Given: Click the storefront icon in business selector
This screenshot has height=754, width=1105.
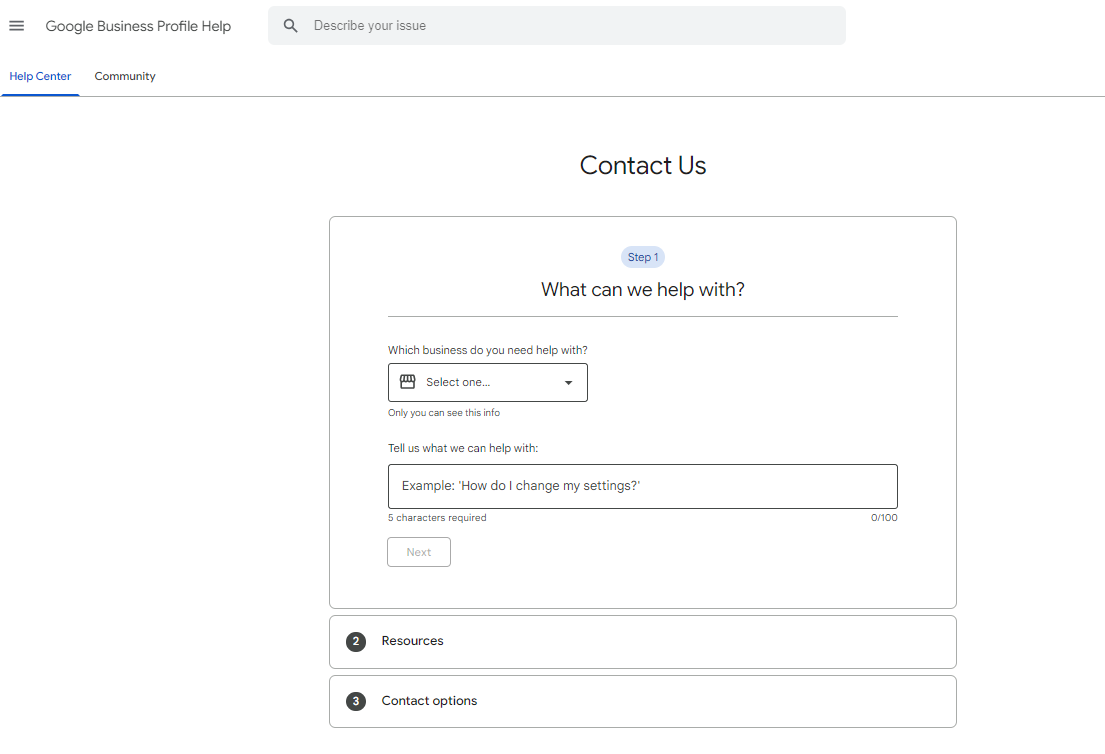Looking at the screenshot, I should pyautogui.click(x=408, y=382).
